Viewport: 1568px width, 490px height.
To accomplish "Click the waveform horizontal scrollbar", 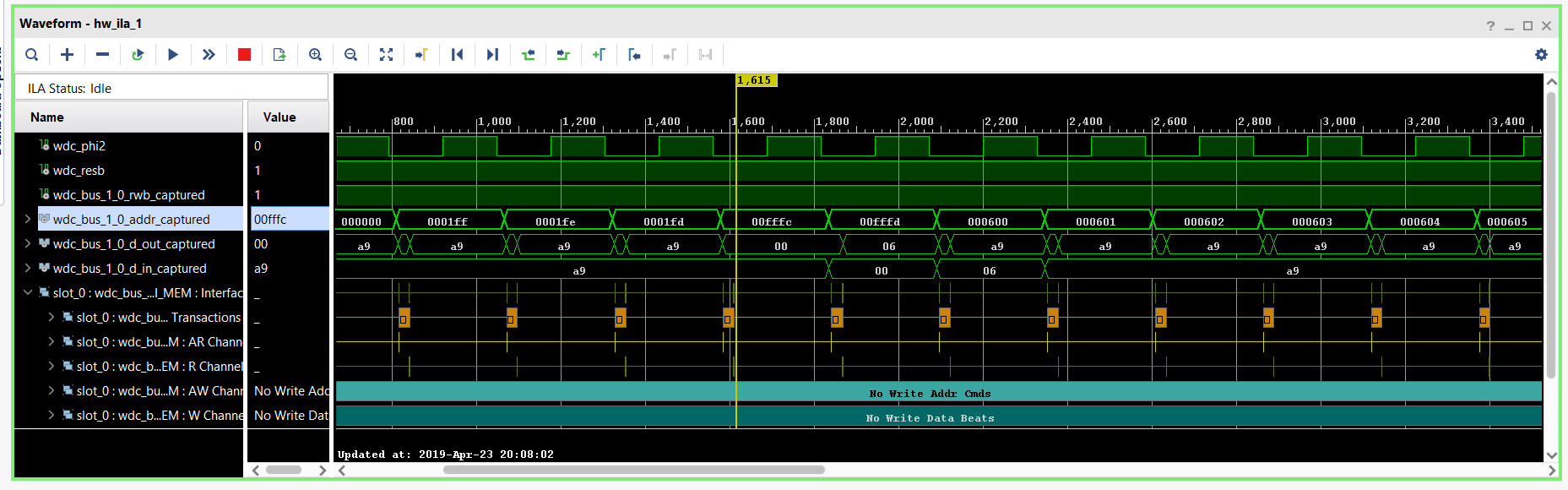I will [x=633, y=470].
